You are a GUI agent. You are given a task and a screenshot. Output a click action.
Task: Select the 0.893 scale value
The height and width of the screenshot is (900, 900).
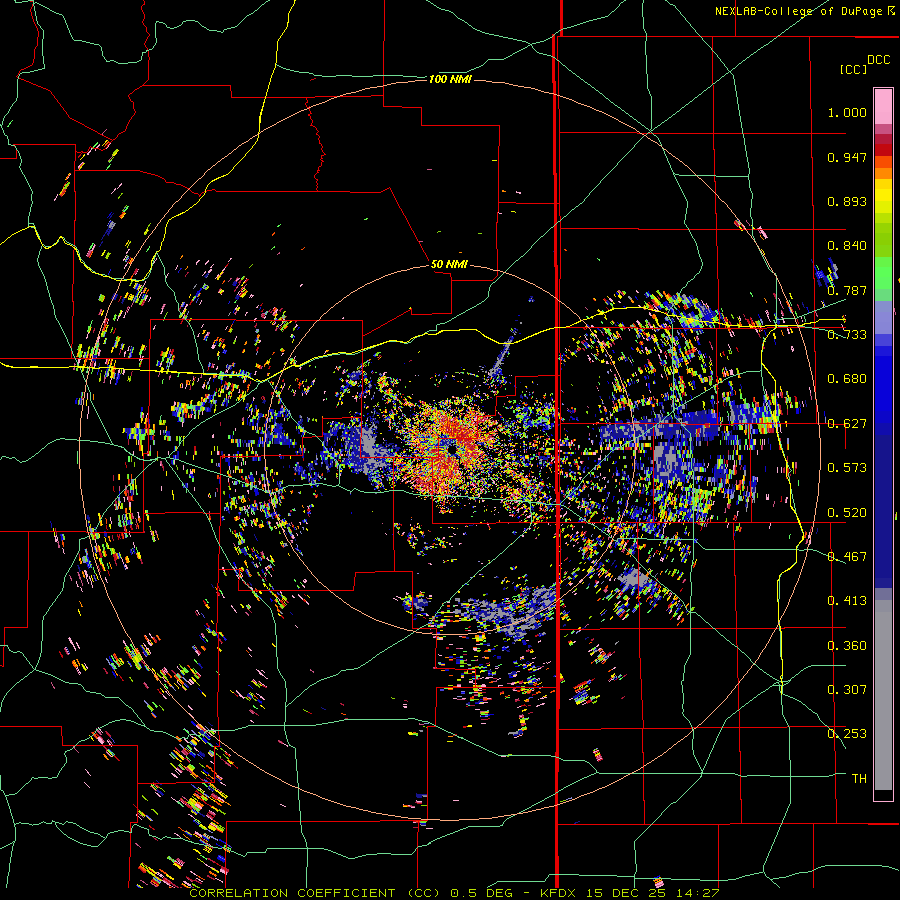[x=847, y=201]
